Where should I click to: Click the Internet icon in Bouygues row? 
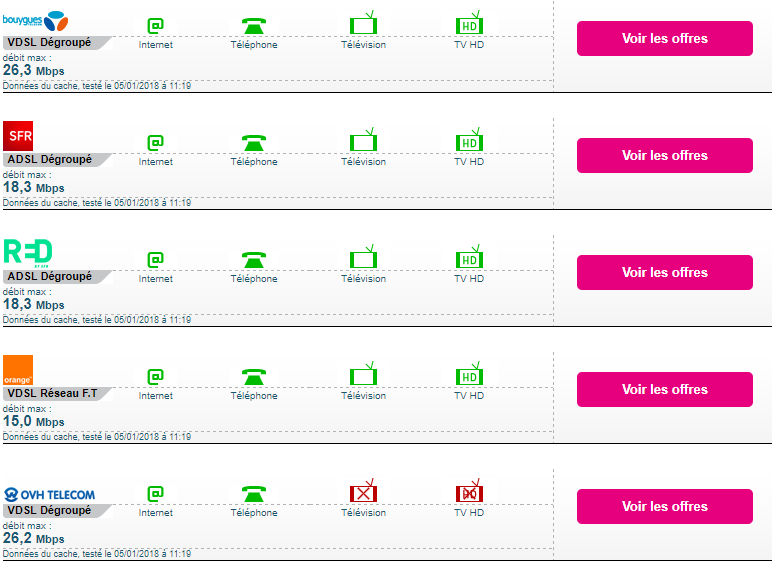(155, 26)
